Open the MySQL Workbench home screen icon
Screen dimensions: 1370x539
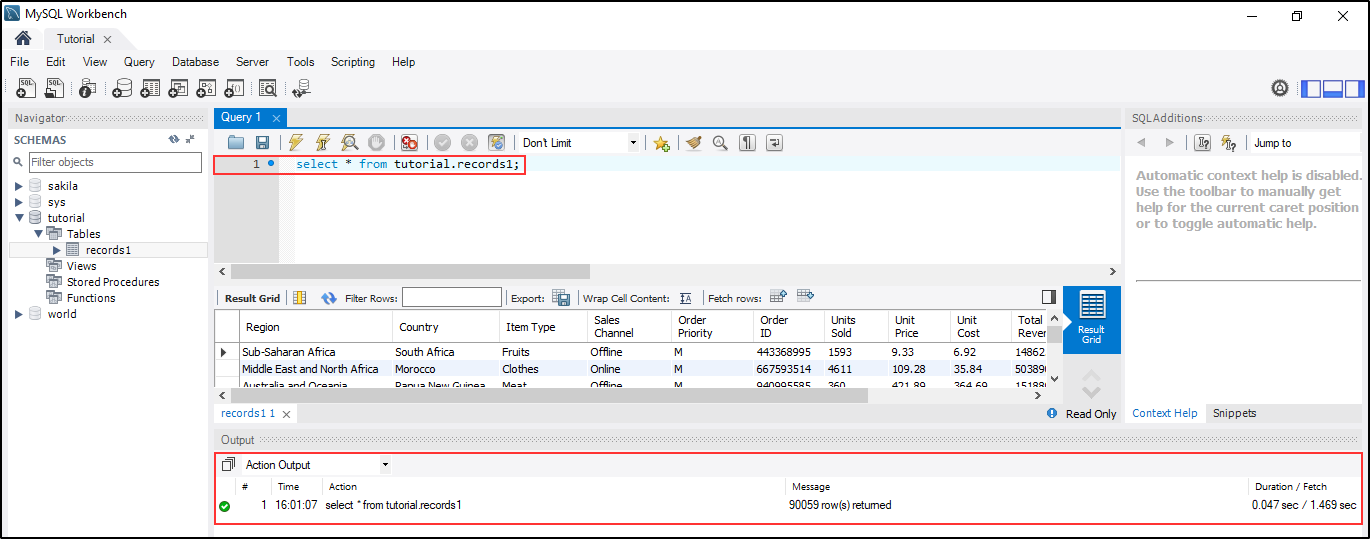(x=23, y=39)
